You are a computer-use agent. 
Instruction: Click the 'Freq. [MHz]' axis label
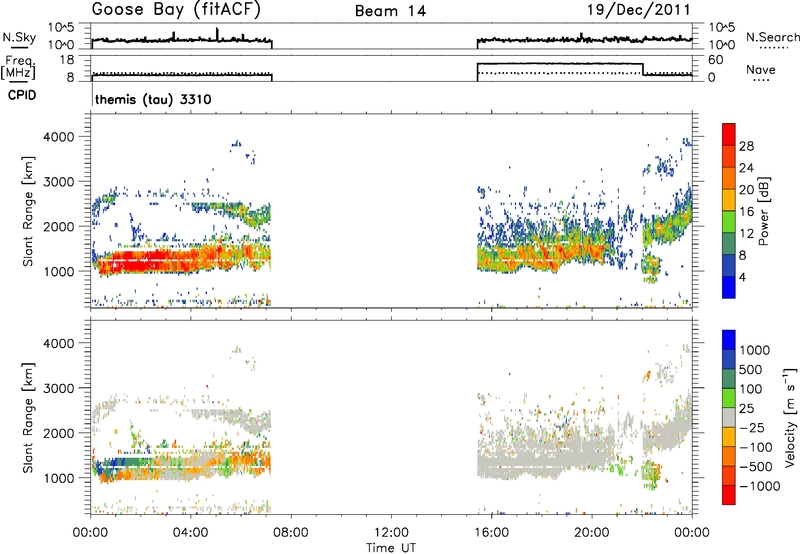tap(19, 68)
